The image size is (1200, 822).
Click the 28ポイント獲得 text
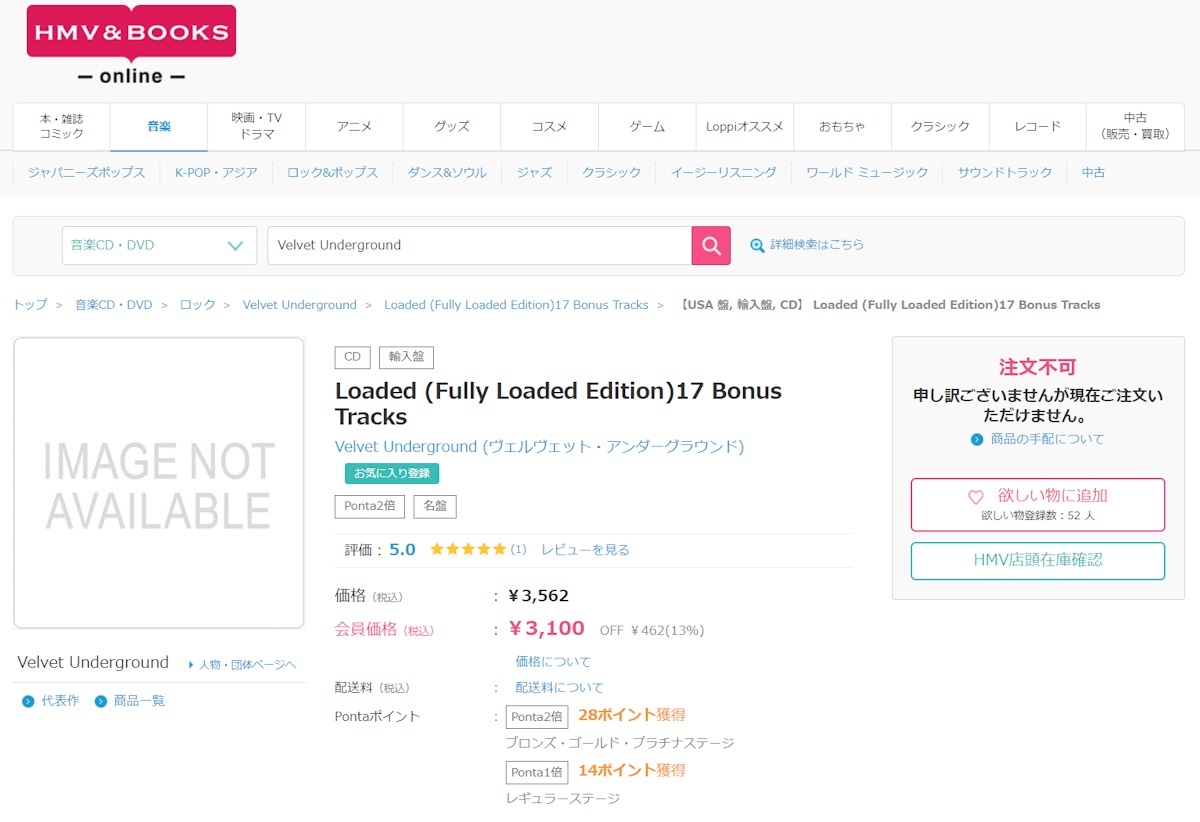click(x=632, y=715)
